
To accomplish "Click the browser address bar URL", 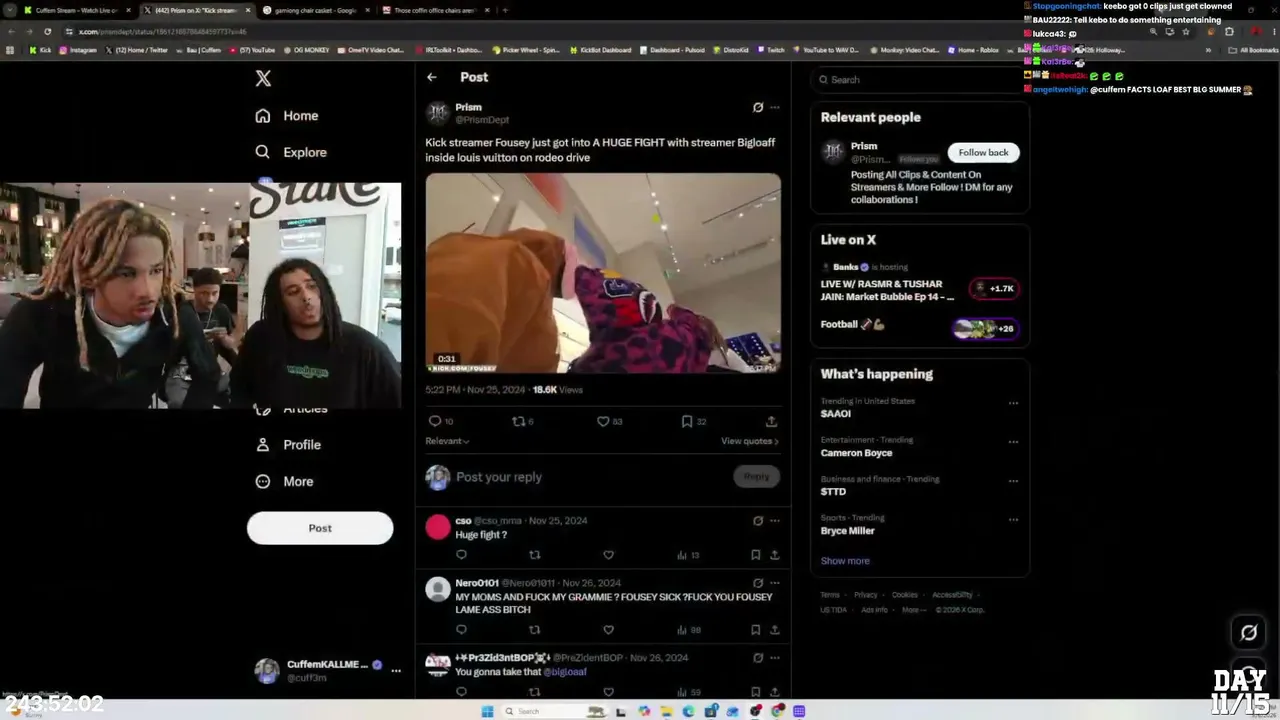I will click(x=163, y=32).
